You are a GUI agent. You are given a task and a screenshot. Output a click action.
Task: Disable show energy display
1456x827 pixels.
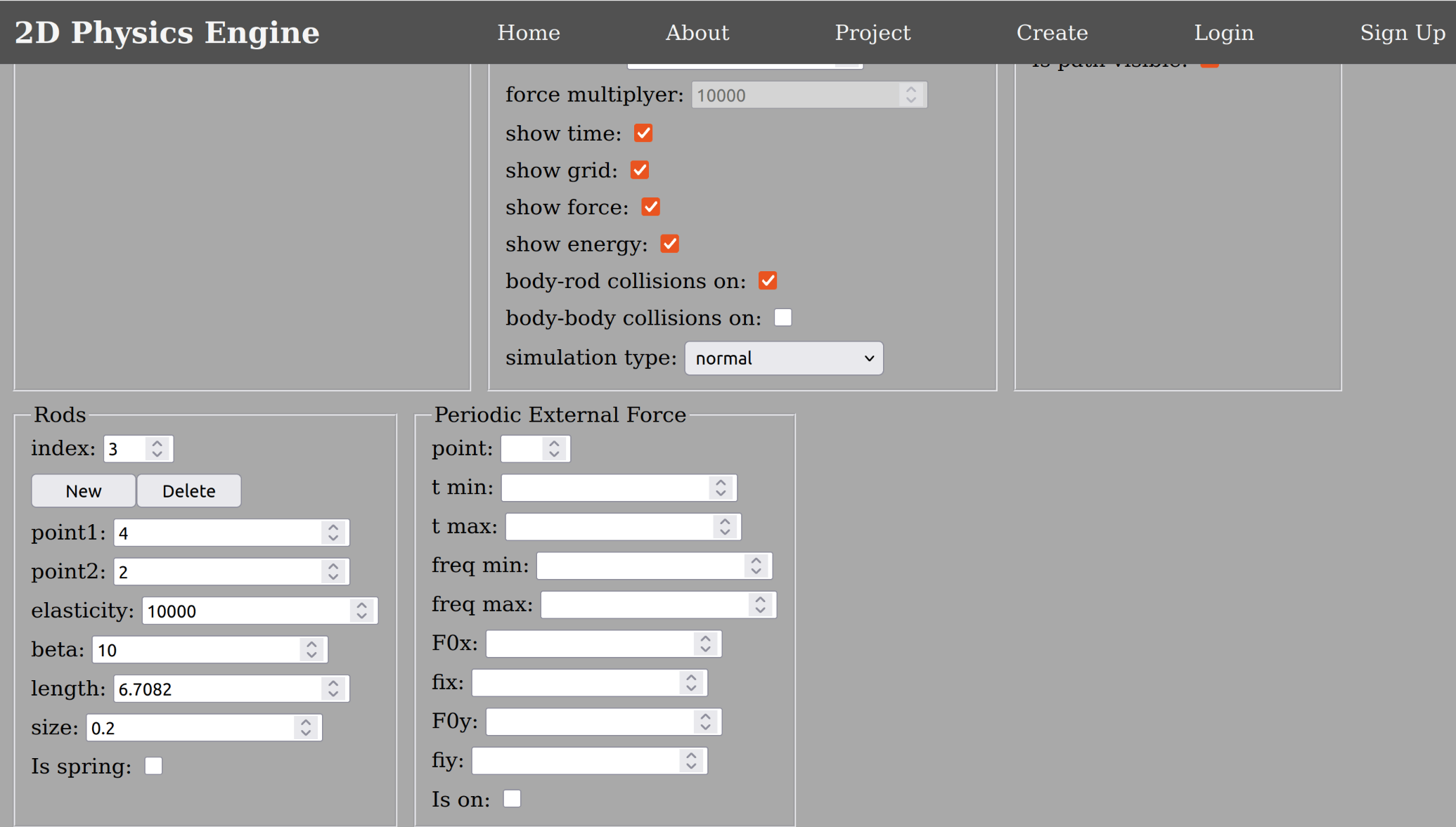tap(669, 243)
